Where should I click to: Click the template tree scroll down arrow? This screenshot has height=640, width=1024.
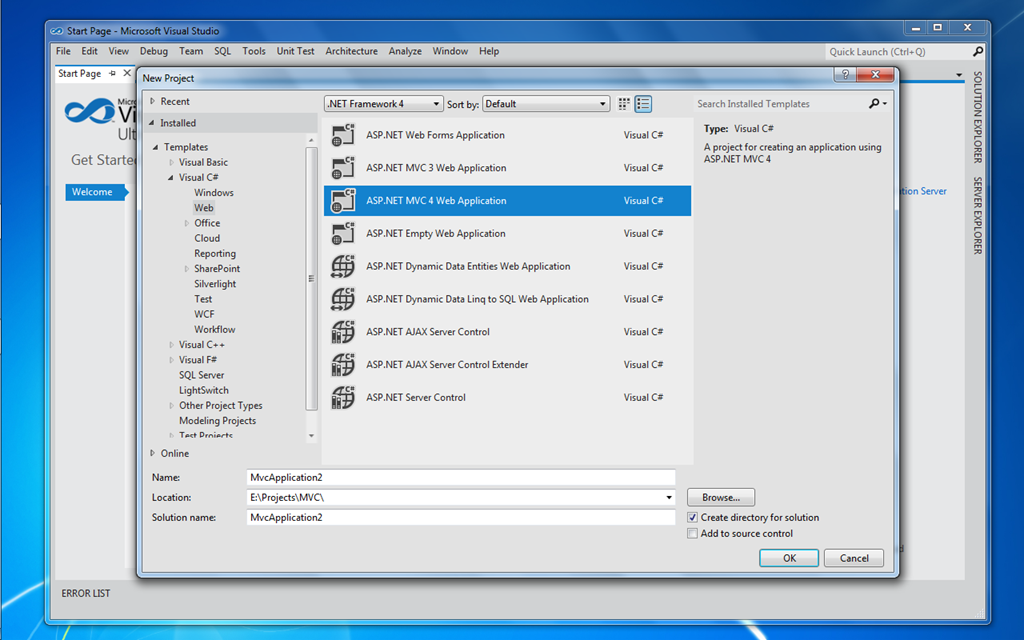click(x=312, y=436)
